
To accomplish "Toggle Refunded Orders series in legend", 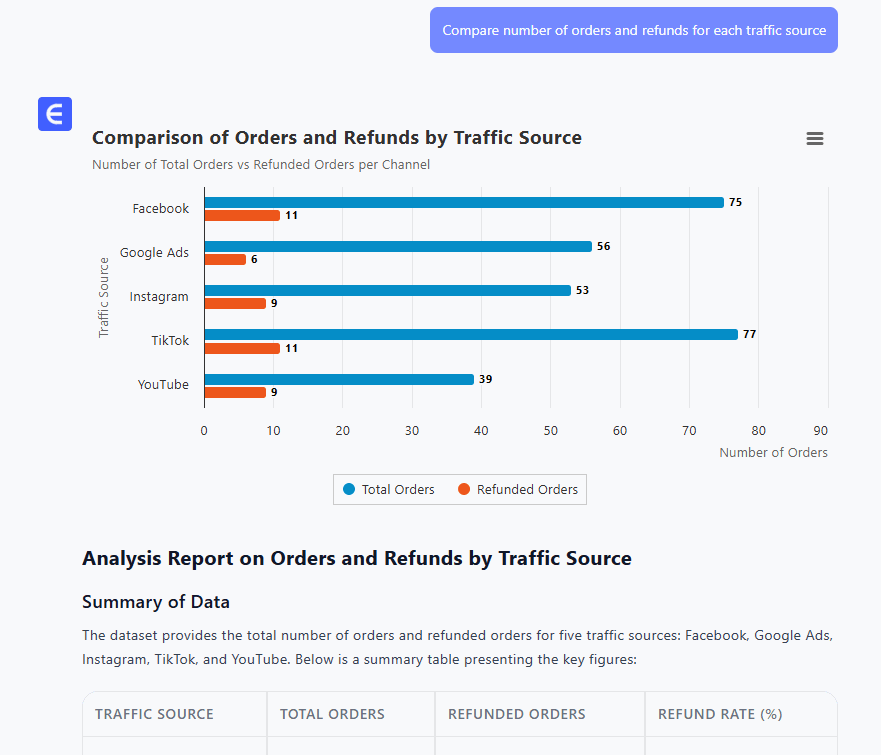I will tap(517, 490).
